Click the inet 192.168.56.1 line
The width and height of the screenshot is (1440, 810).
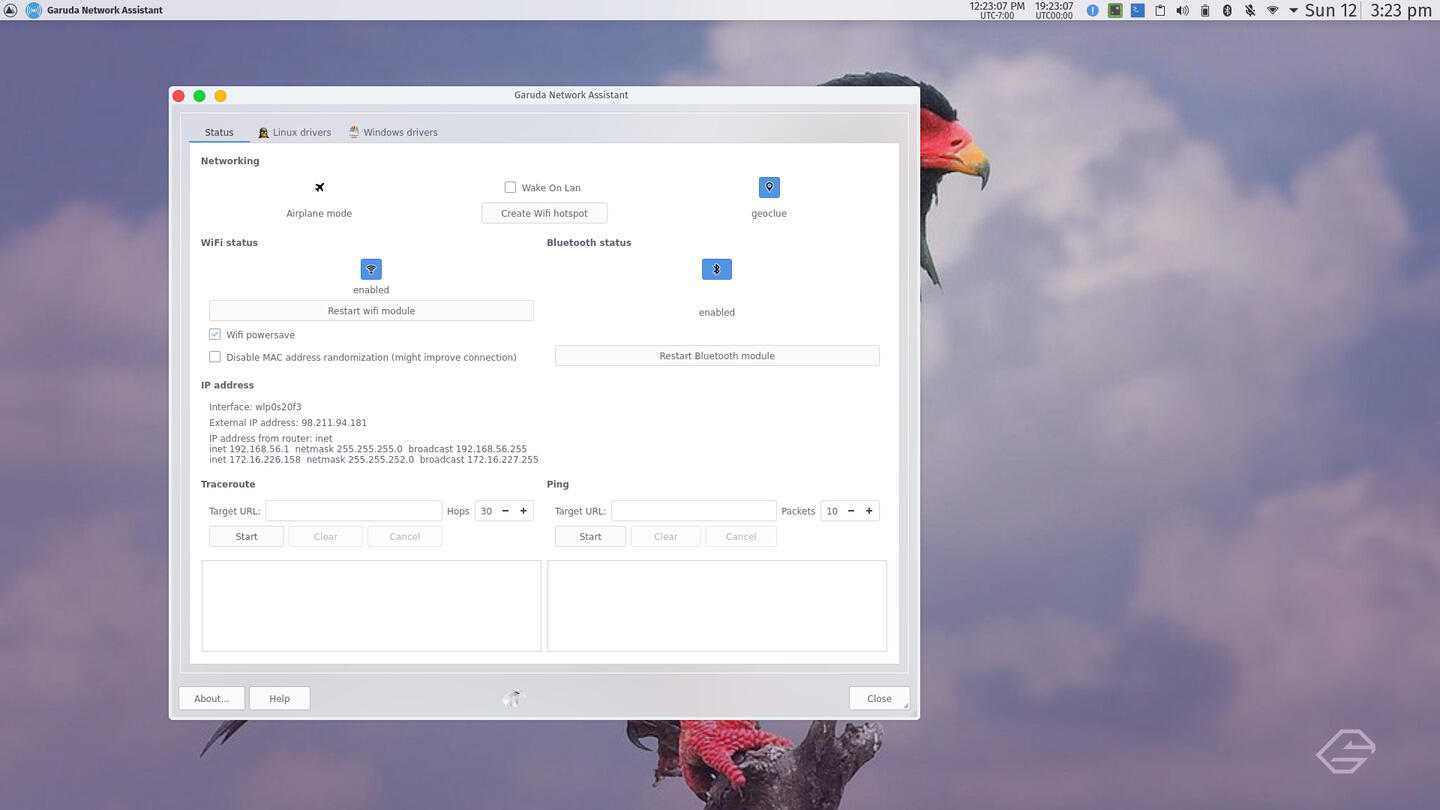(x=368, y=449)
